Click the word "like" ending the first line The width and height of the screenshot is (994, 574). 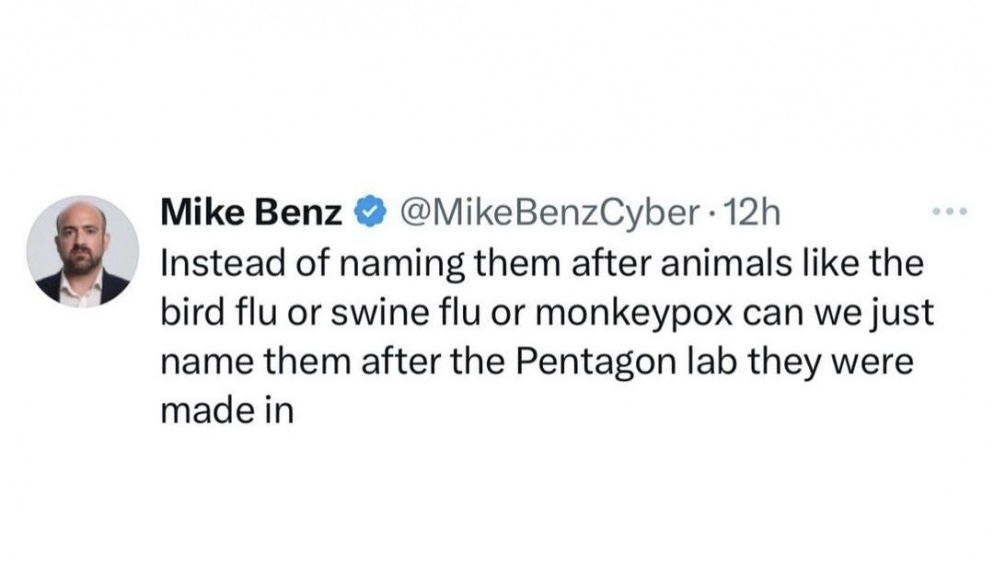tap(833, 264)
